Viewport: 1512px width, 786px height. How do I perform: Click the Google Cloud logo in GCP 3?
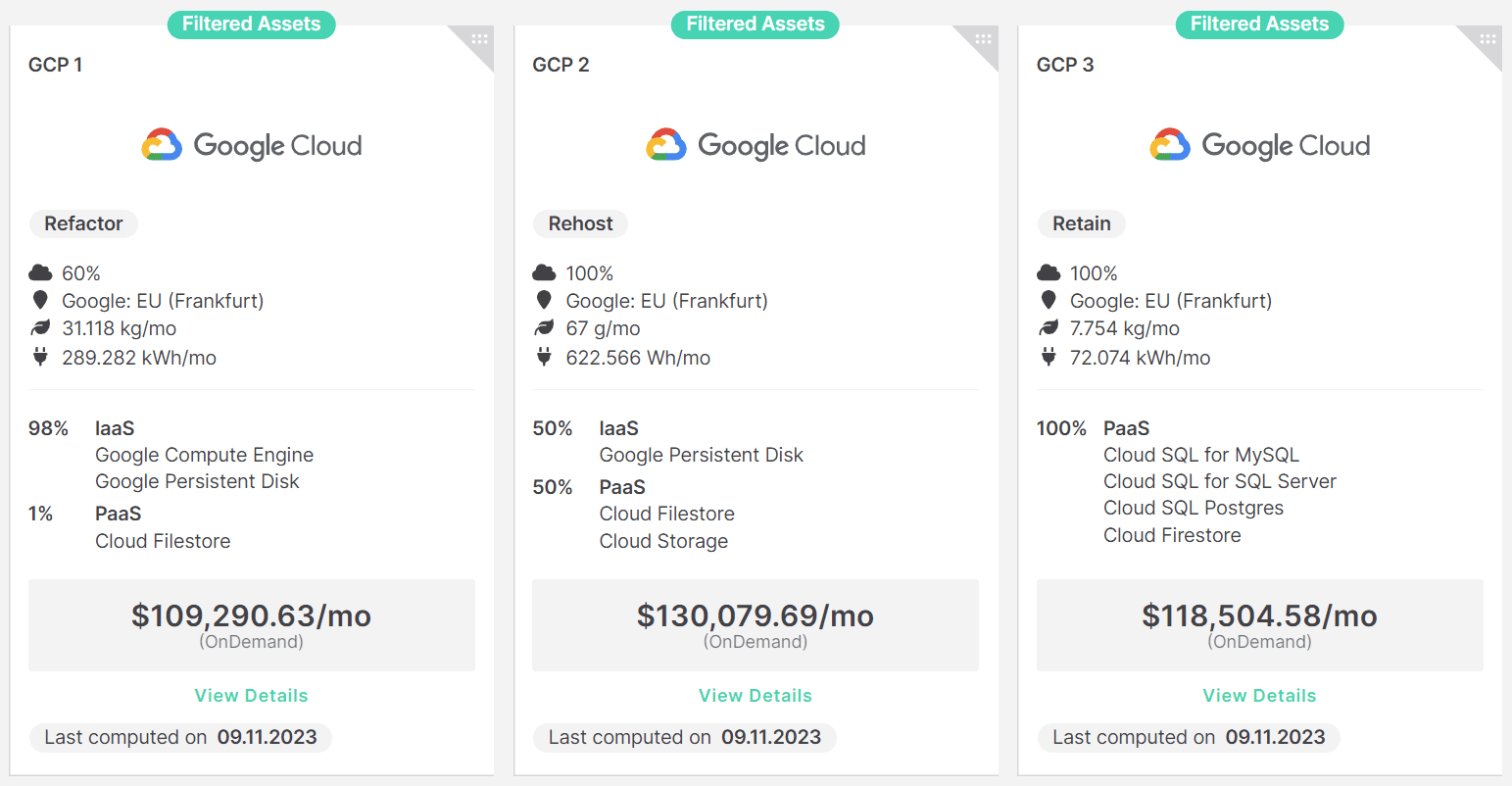tap(1259, 146)
